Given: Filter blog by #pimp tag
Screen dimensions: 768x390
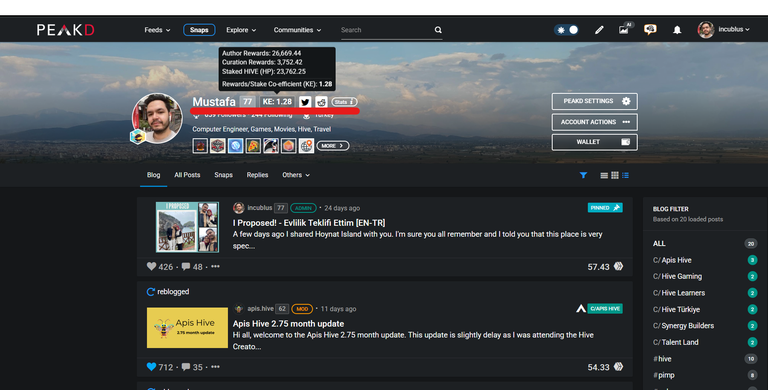Looking at the screenshot, I should click(704, 375).
